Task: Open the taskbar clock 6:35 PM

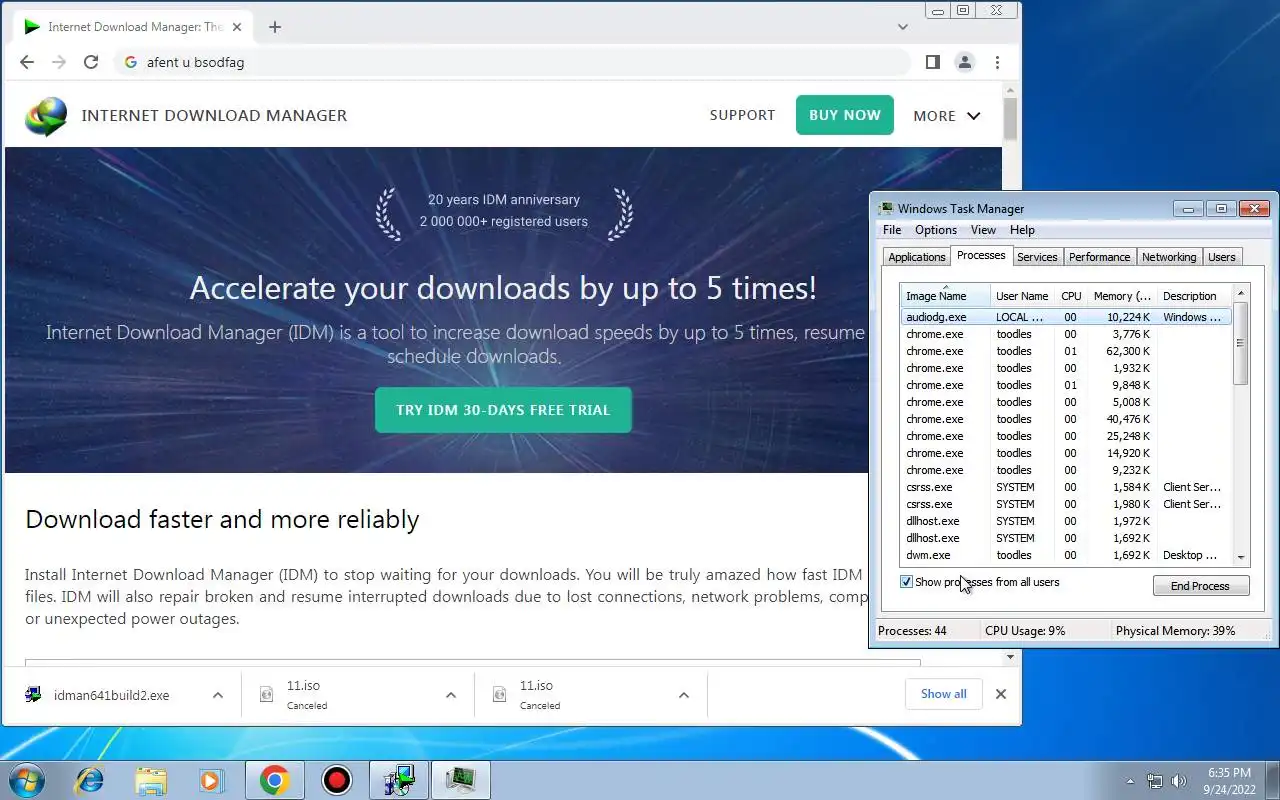Action: pyautogui.click(x=1228, y=780)
